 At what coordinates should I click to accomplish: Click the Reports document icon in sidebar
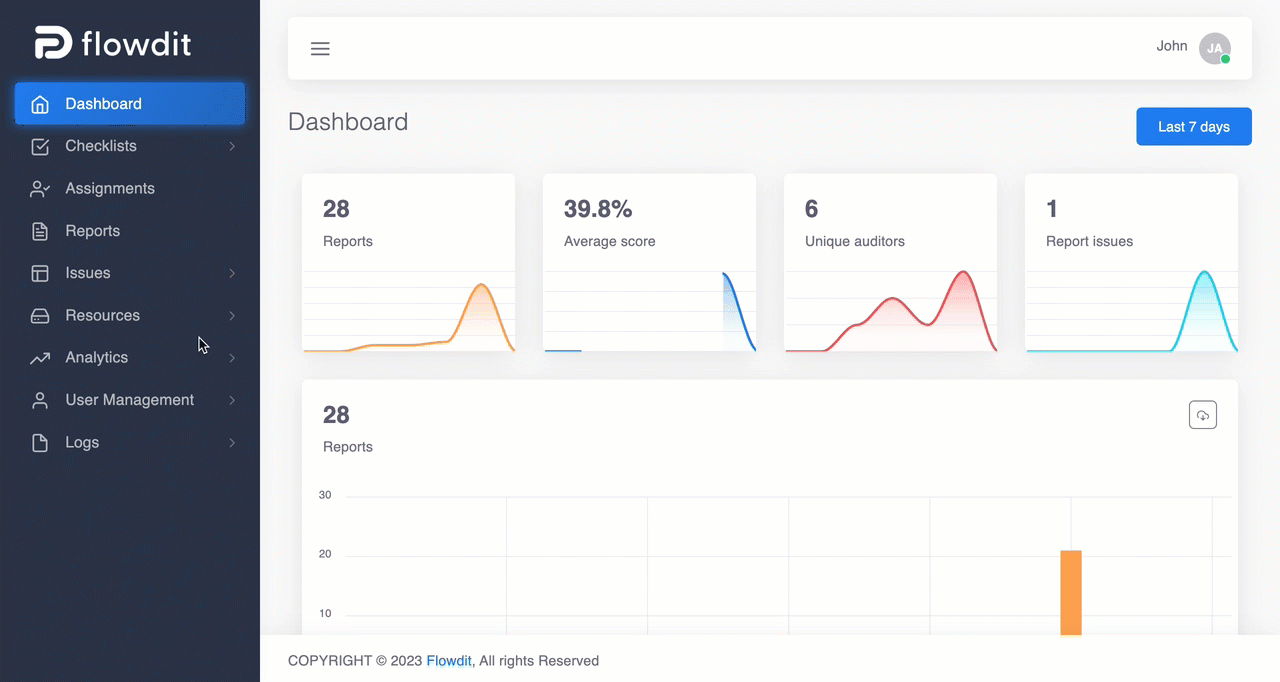(x=40, y=231)
